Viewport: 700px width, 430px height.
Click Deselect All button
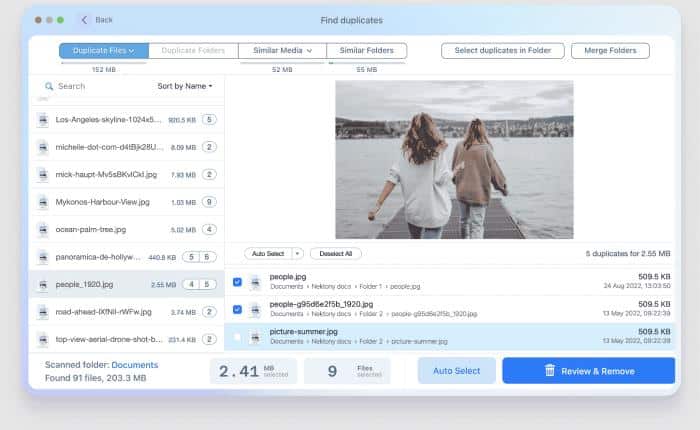(336, 254)
